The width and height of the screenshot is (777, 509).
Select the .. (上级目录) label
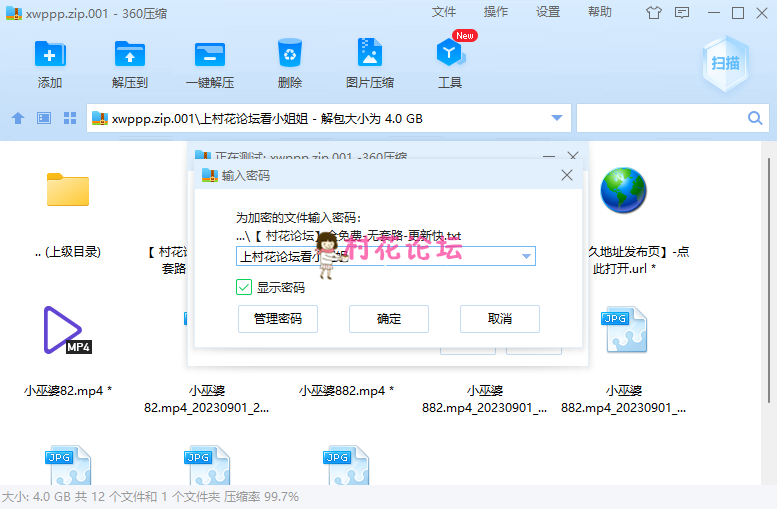click(68, 252)
